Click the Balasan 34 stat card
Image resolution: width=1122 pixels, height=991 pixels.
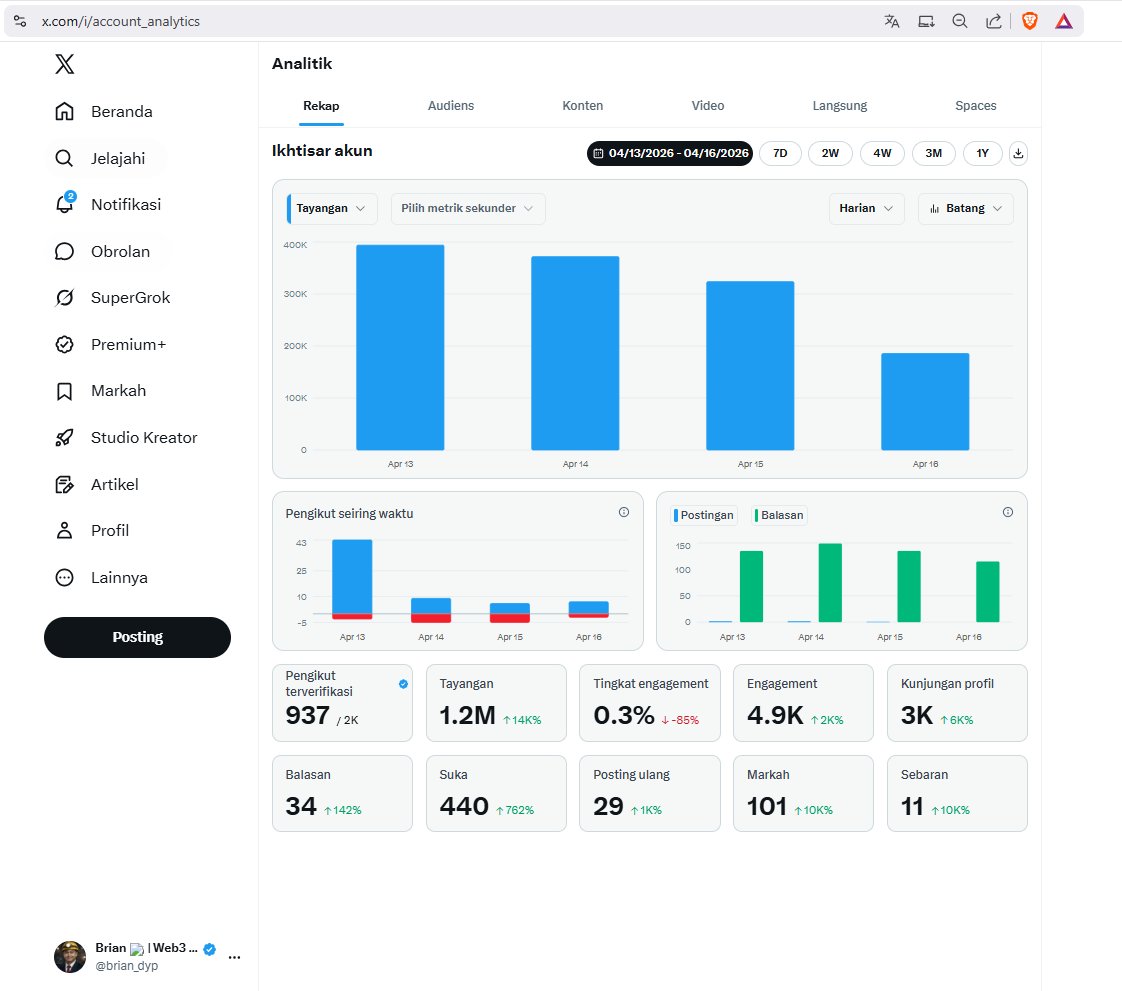pyautogui.click(x=342, y=793)
